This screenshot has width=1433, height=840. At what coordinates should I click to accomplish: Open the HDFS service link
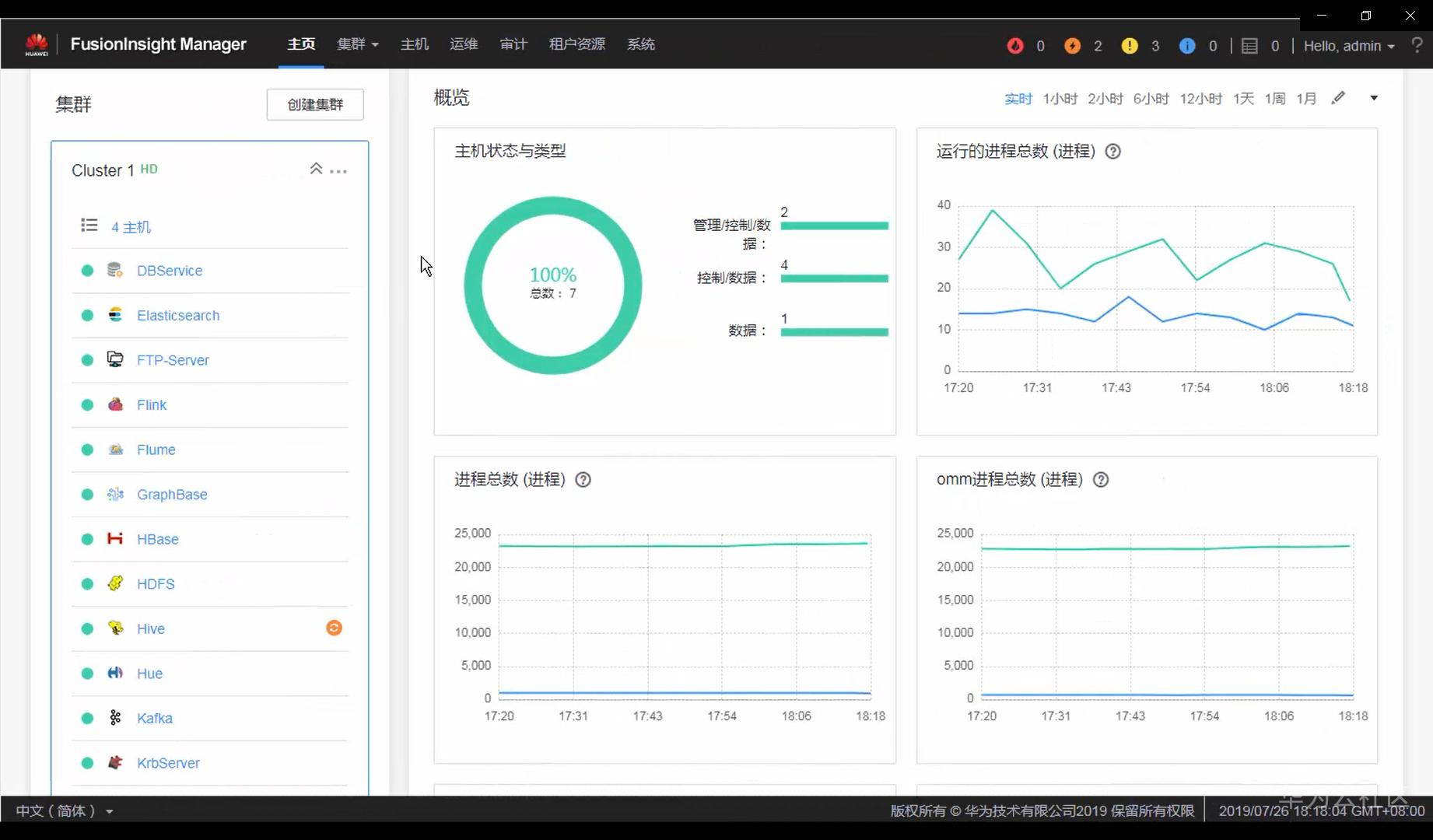pyautogui.click(x=156, y=584)
